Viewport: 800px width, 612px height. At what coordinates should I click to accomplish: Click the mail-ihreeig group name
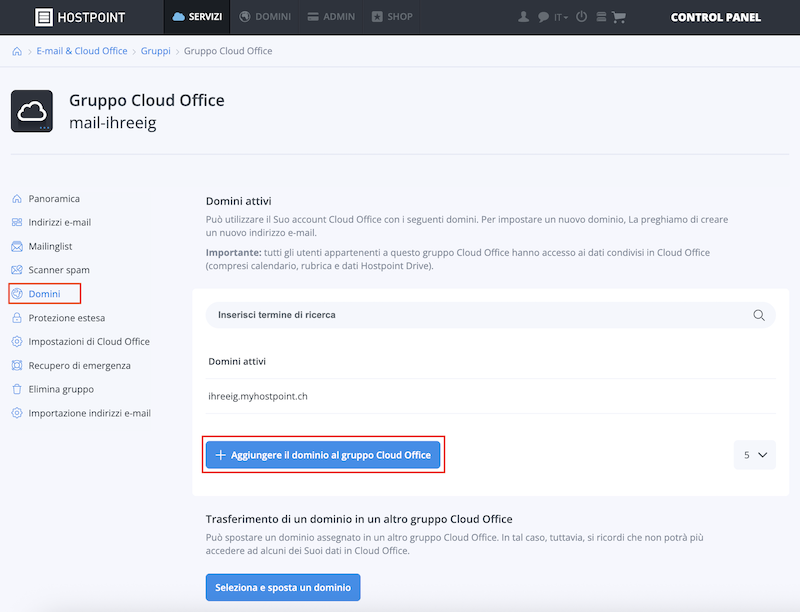tap(113, 123)
